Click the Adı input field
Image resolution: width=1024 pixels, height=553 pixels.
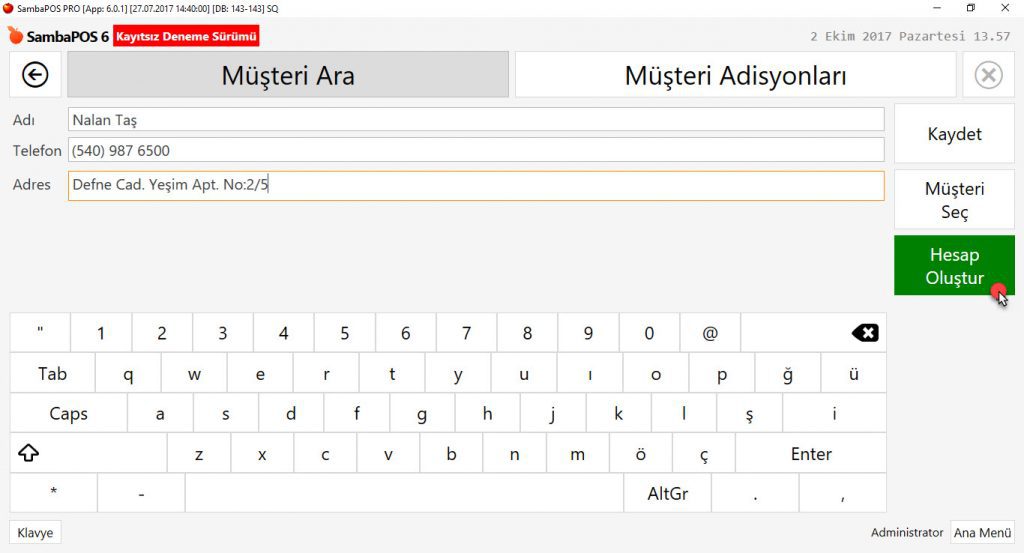(476, 120)
